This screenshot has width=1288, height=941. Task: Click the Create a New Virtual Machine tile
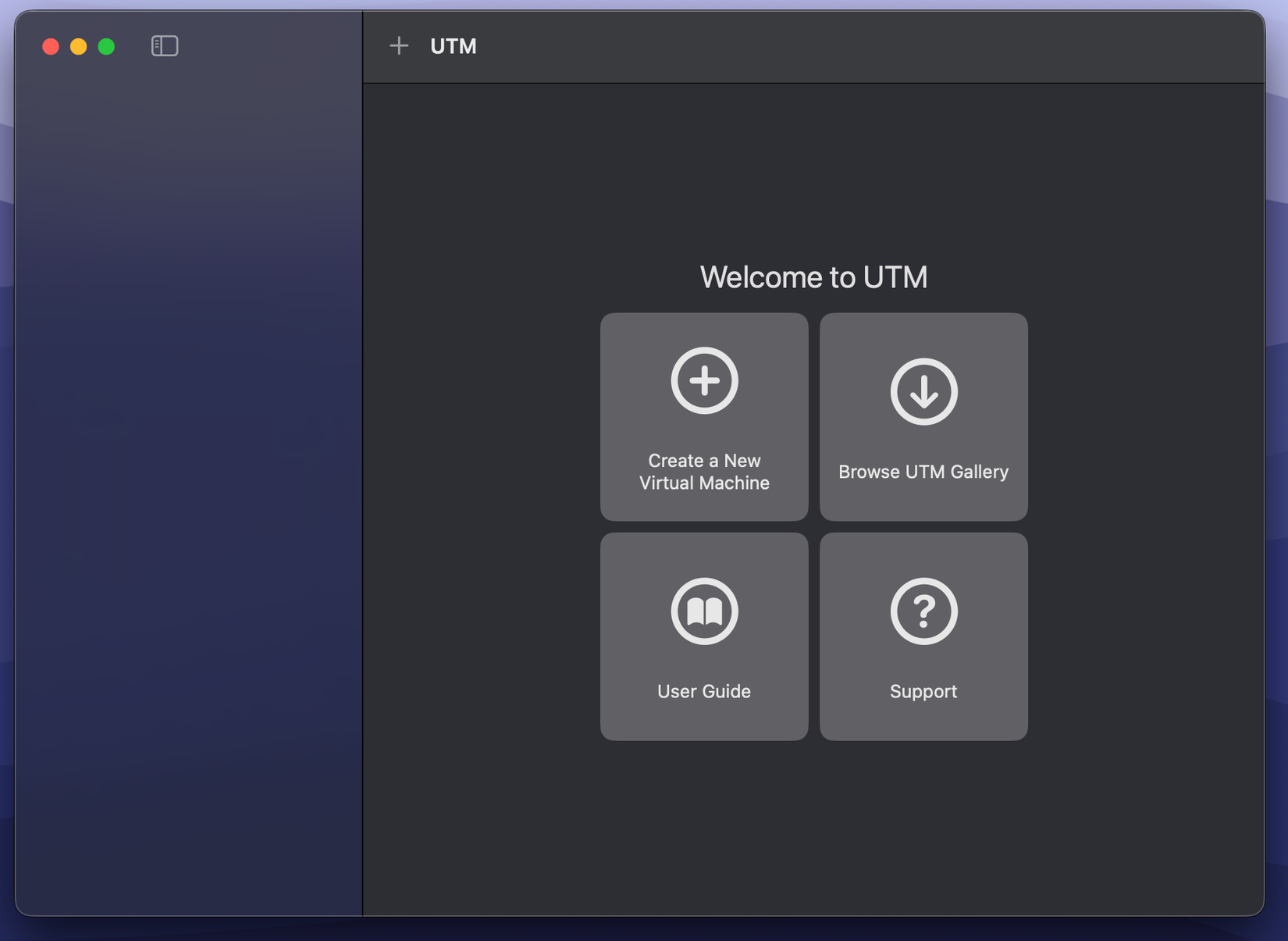click(x=703, y=417)
